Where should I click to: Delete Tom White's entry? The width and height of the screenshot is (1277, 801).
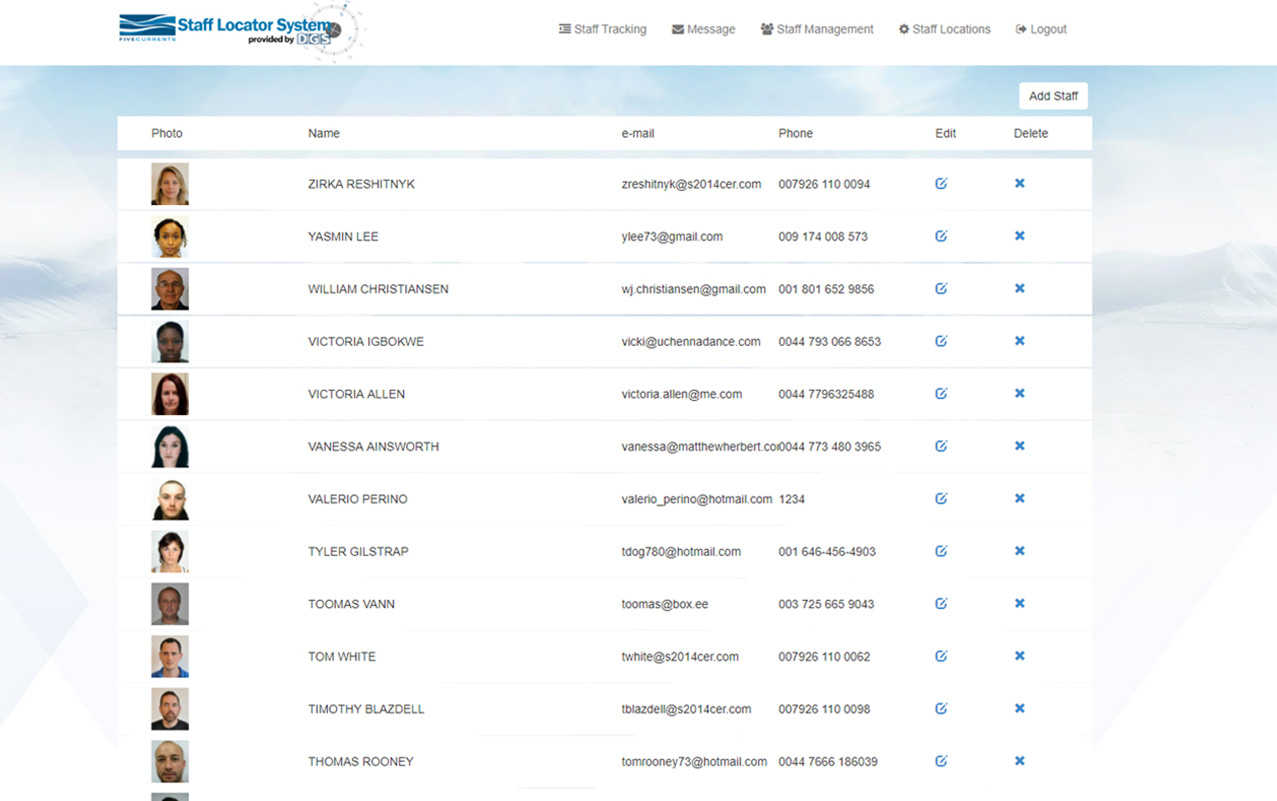point(1020,656)
